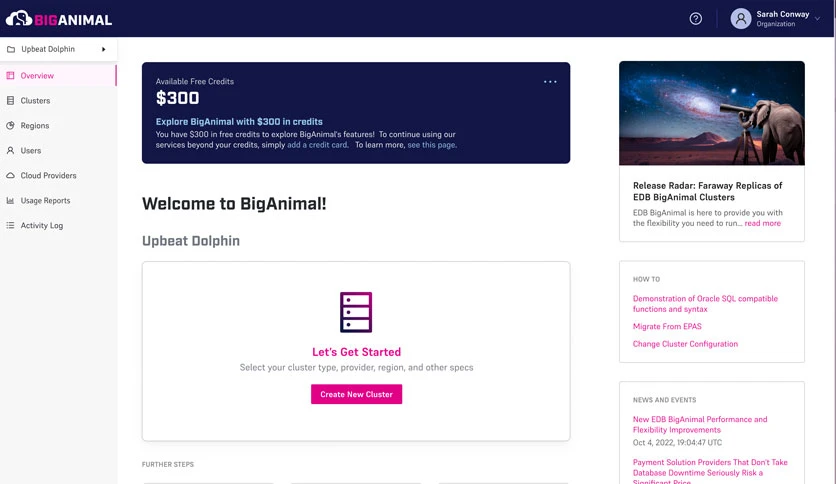Viewport: 836px width, 484px height.
Task: Follow the 'see this page' link
Action: [x=431, y=145]
